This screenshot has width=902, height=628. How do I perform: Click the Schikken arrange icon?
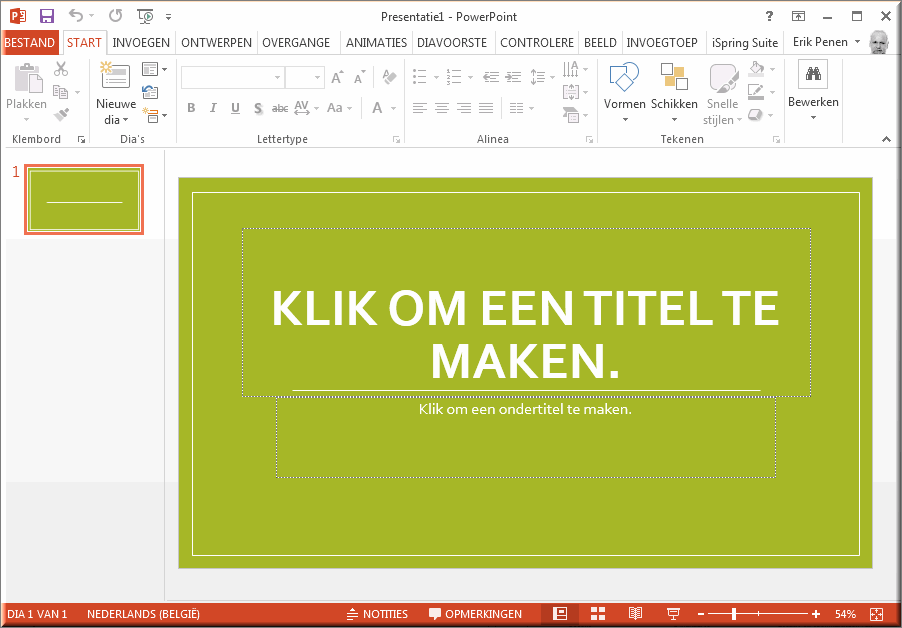point(674,78)
